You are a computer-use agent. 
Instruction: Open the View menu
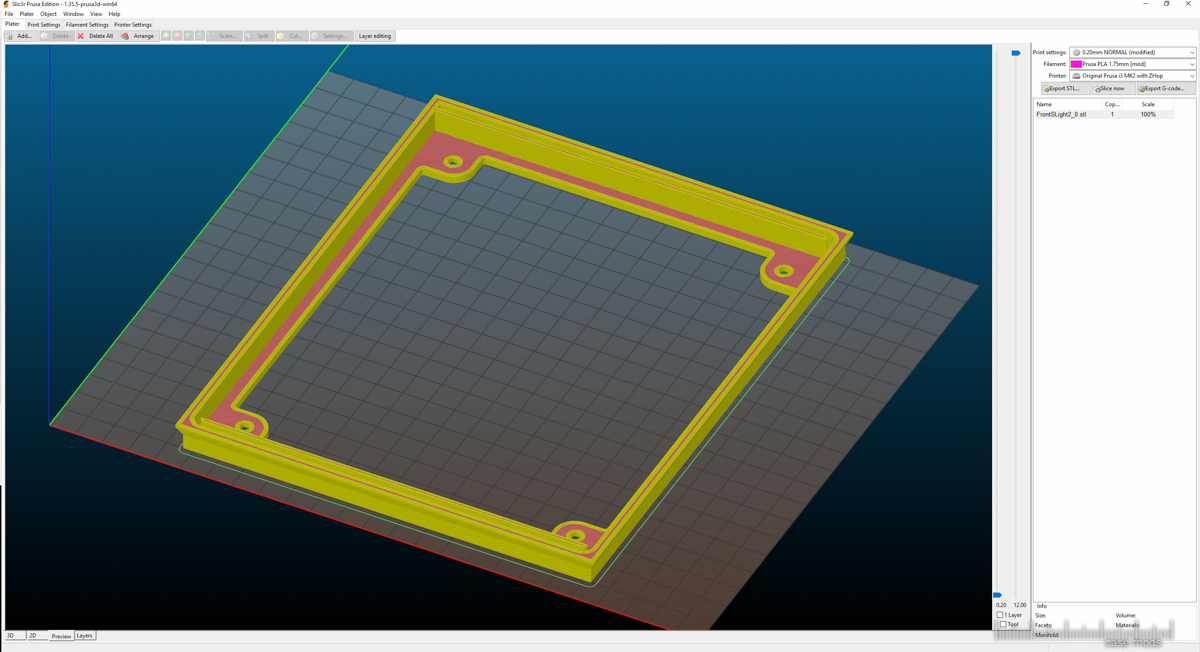96,14
